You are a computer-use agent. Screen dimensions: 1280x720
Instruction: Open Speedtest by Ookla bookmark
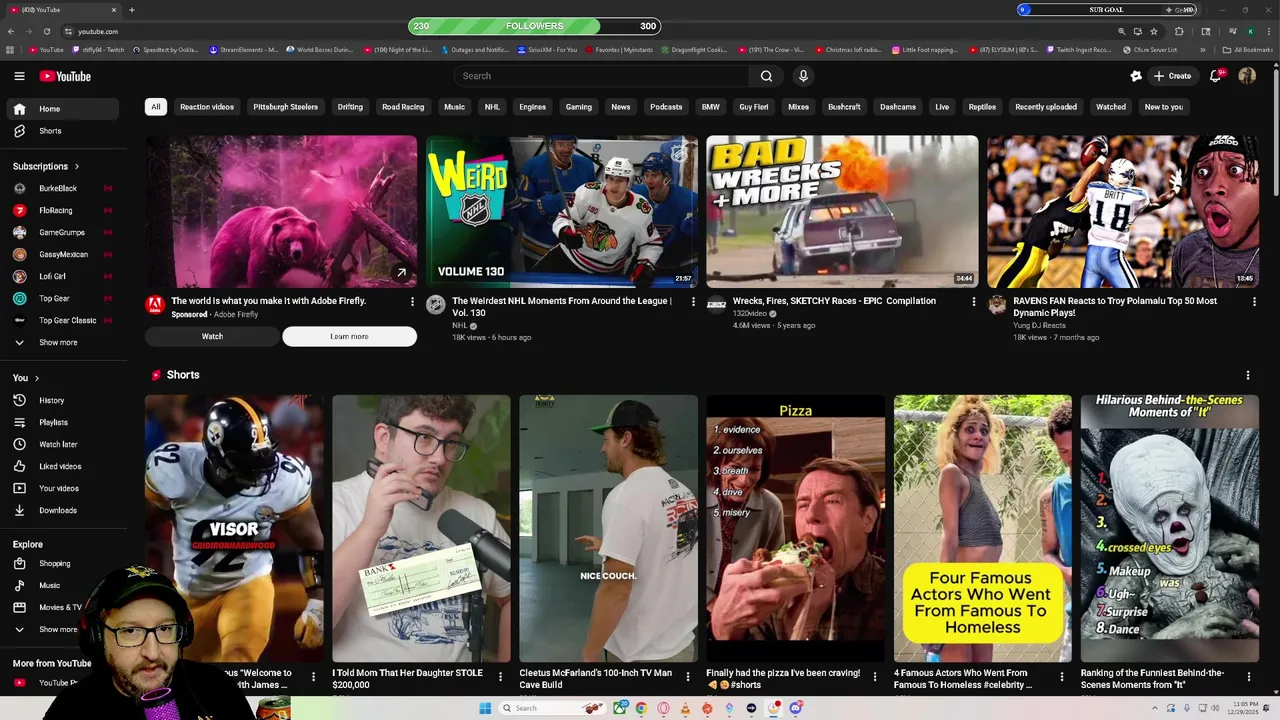(x=165, y=50)
